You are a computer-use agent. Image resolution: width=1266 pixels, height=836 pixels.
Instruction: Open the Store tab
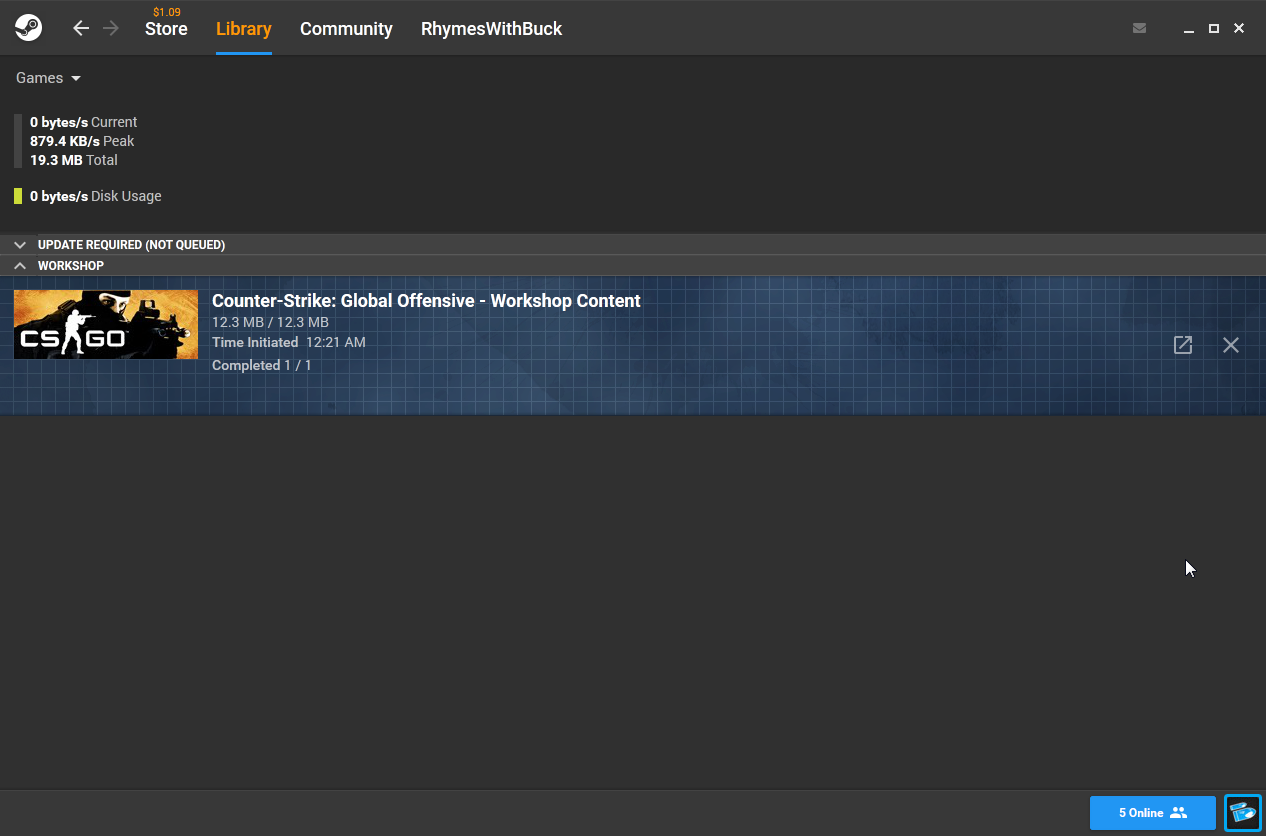(x=166, y=29)
